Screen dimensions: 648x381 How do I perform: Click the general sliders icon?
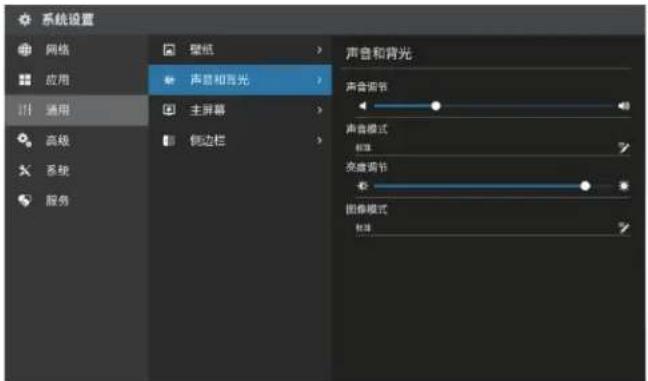point(25,110)
